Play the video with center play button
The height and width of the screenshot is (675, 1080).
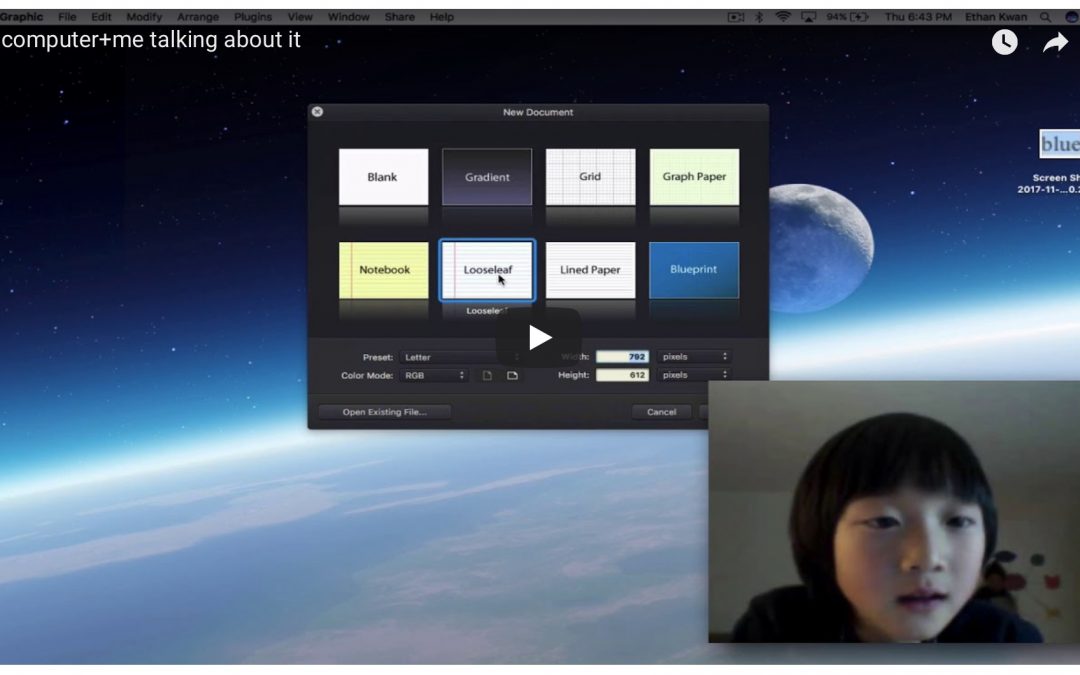tap(539, 338)
